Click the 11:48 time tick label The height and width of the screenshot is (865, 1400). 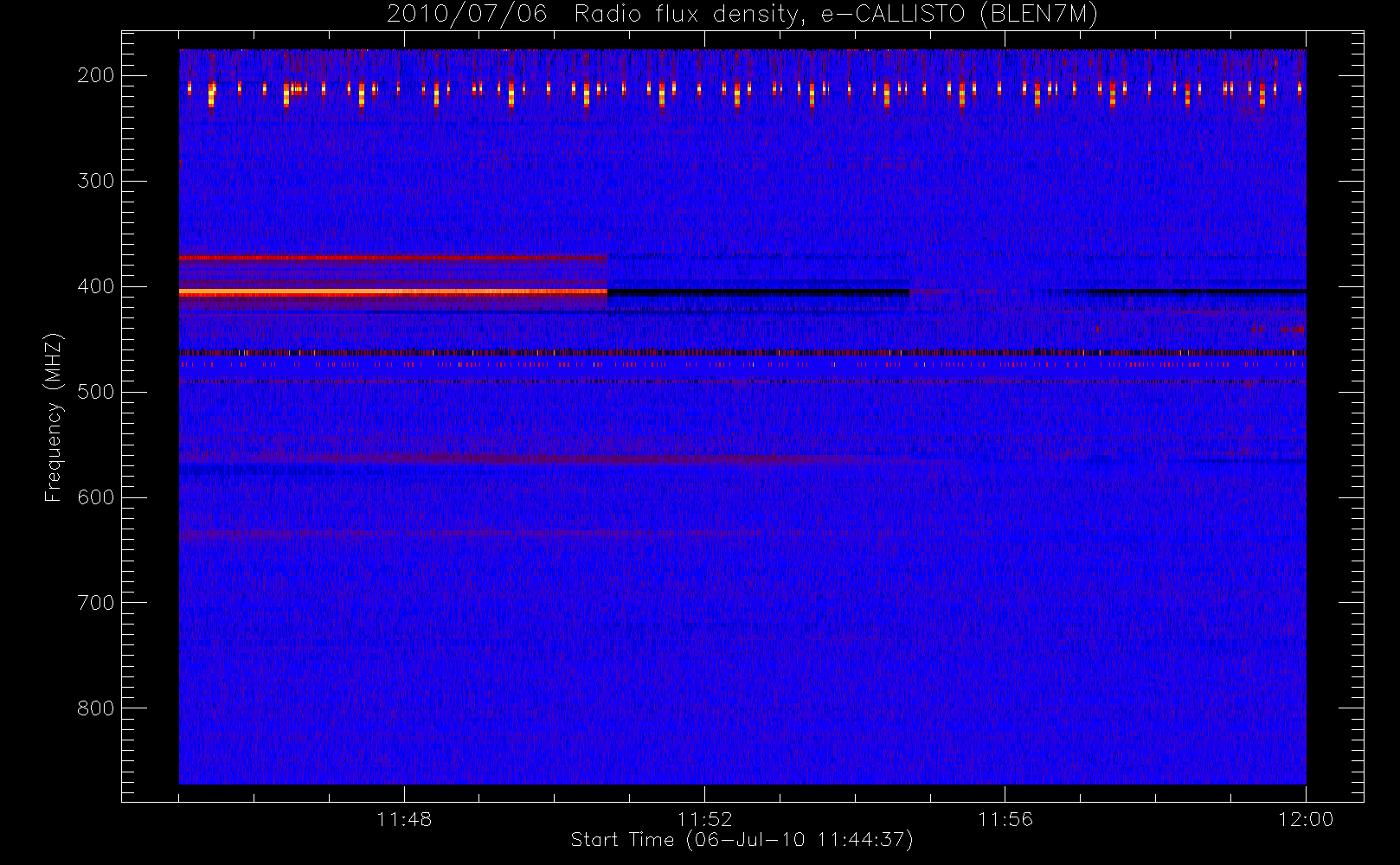pyautogui.click(x=404, y=819)
